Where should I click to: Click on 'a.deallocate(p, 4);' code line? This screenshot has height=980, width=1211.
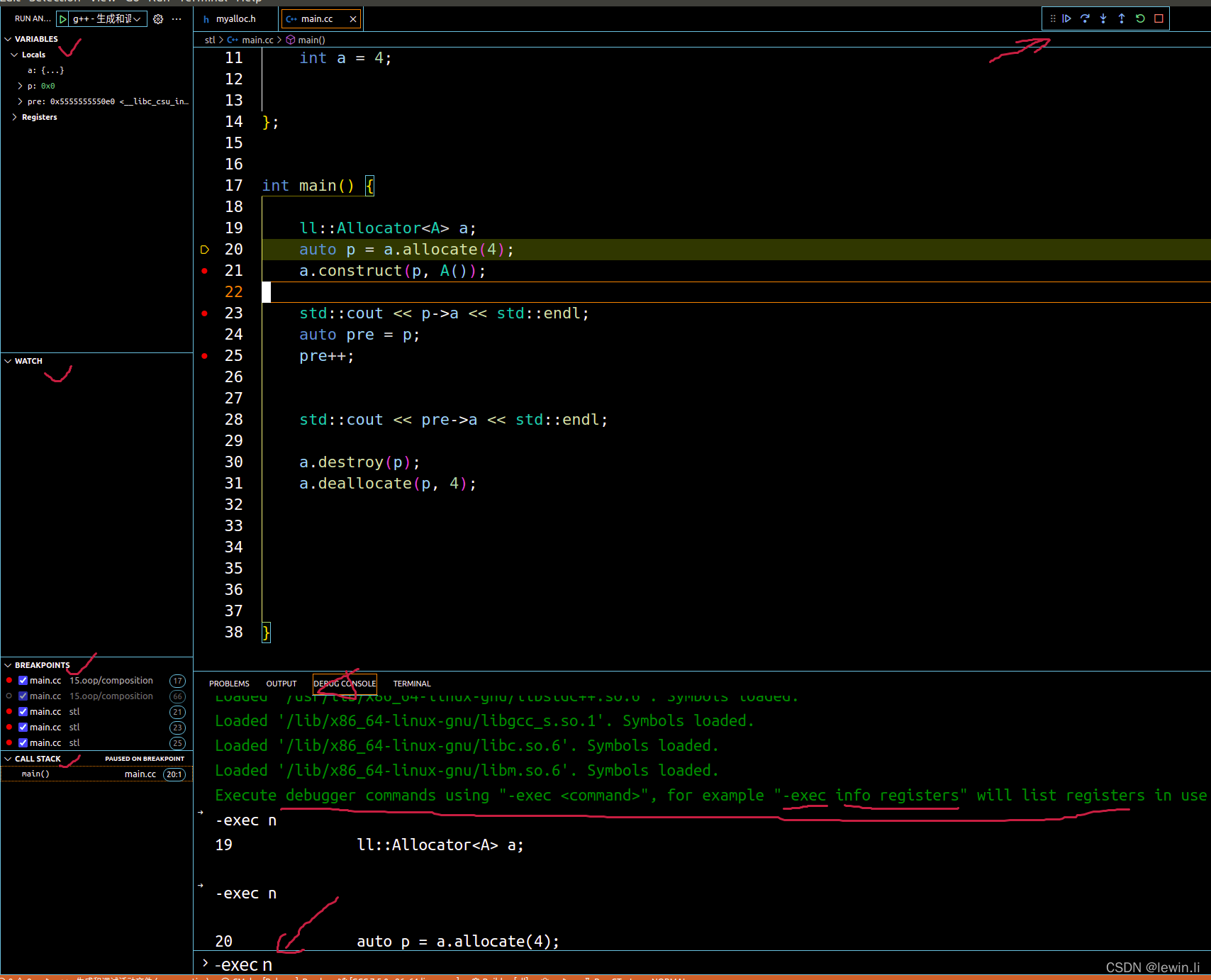pos(388,484)
